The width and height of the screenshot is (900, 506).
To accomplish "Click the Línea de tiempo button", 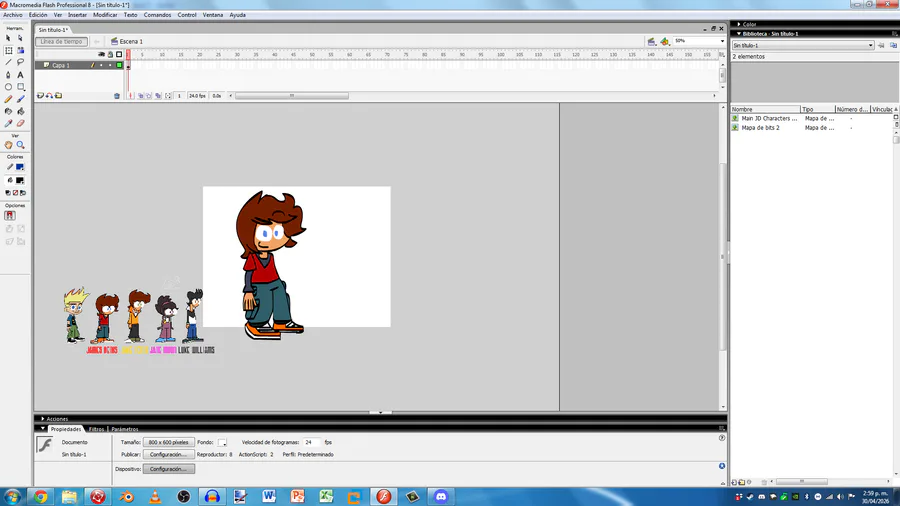I will click(61, 41).
